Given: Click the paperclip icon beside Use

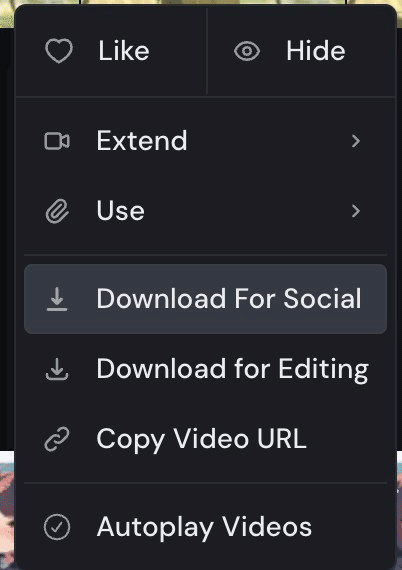Looking at the screenshot, I should tap(57, 211).
